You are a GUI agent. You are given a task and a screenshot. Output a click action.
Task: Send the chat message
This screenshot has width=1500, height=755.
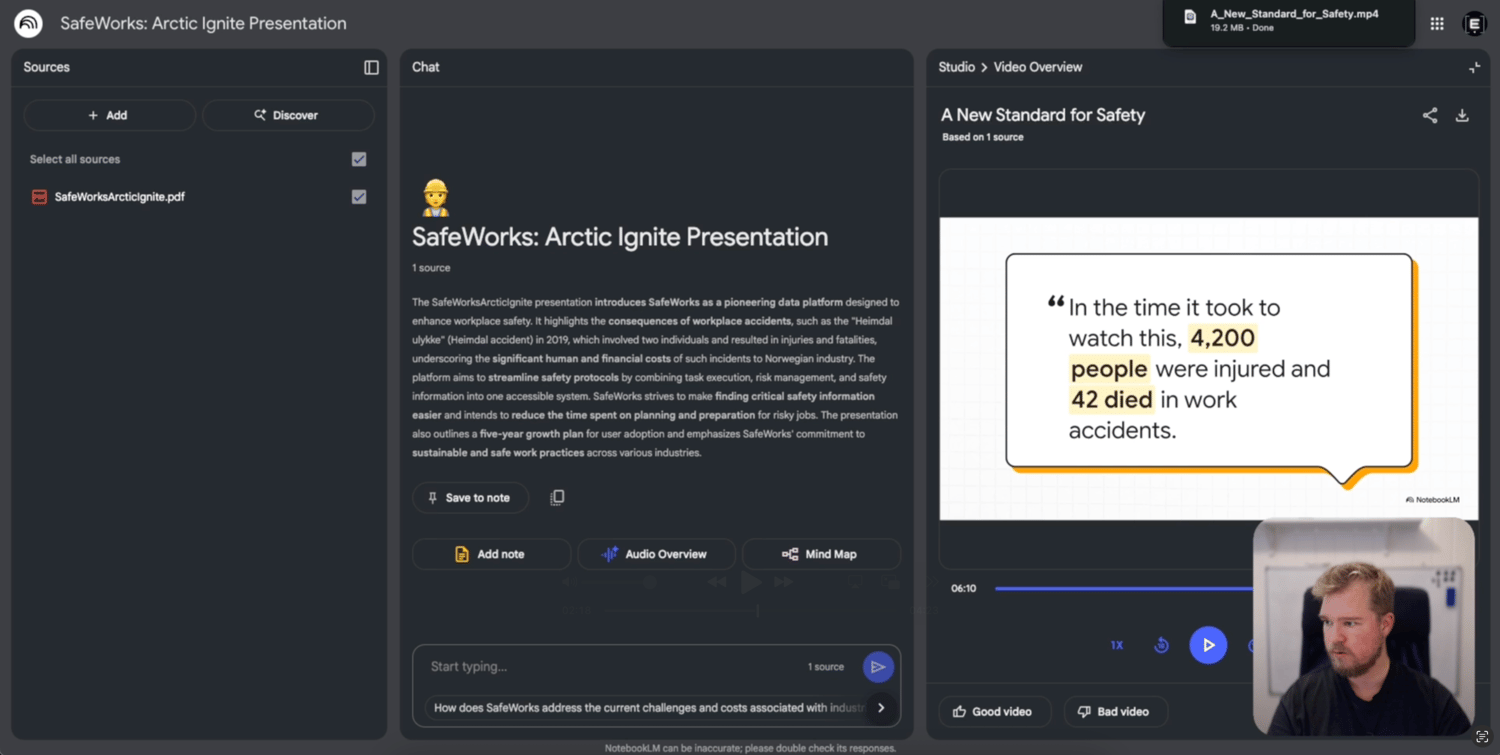click(x=877, y=667)
